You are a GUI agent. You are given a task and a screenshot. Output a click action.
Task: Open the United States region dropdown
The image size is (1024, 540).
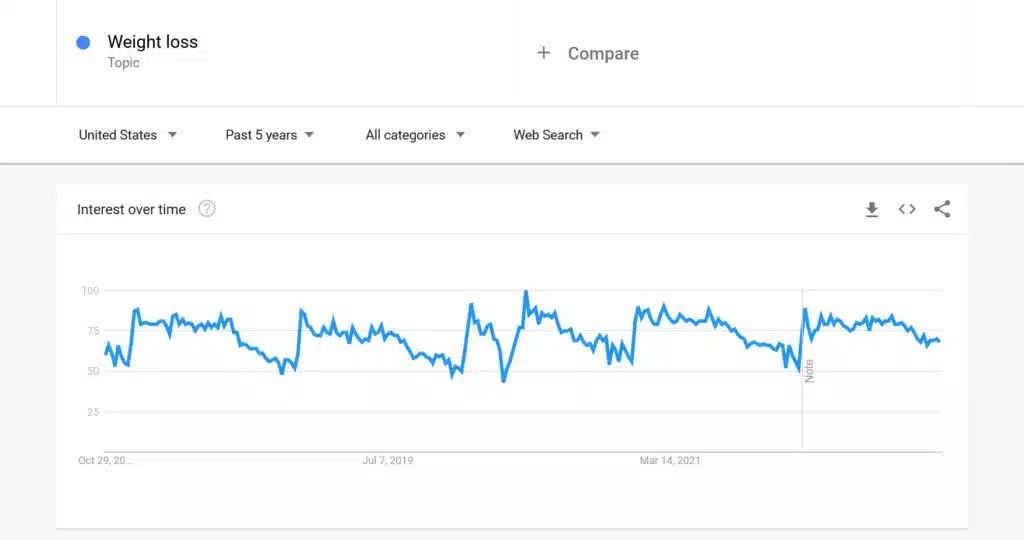(128, 135)
